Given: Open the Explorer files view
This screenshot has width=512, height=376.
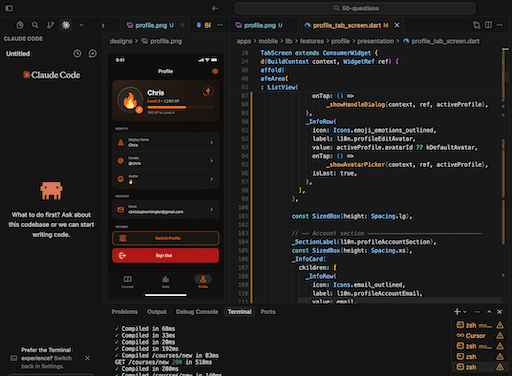Looking at the screenshot, I should [x=20, y=25].
